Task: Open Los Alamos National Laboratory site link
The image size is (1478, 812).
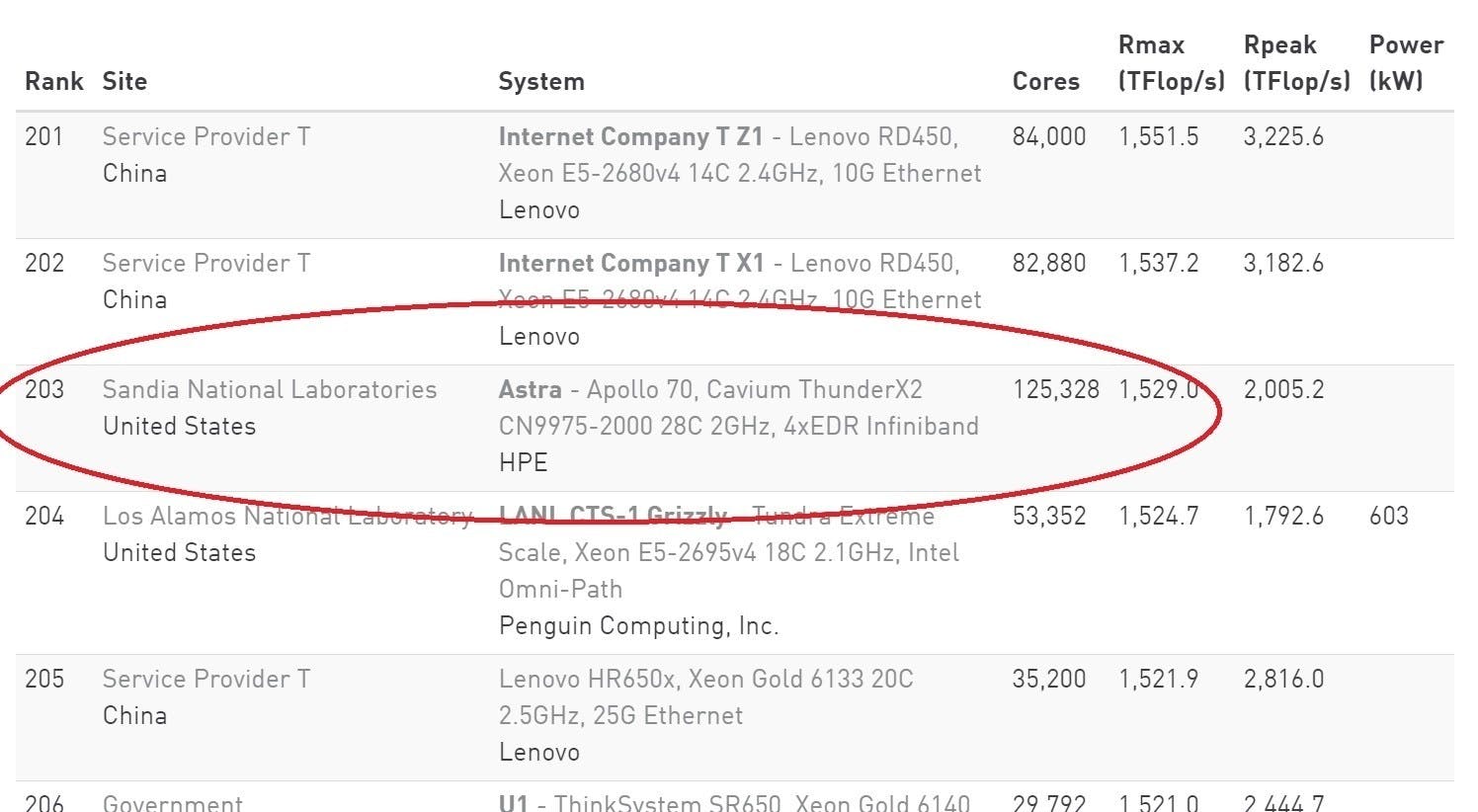Action: coord(287,516)
